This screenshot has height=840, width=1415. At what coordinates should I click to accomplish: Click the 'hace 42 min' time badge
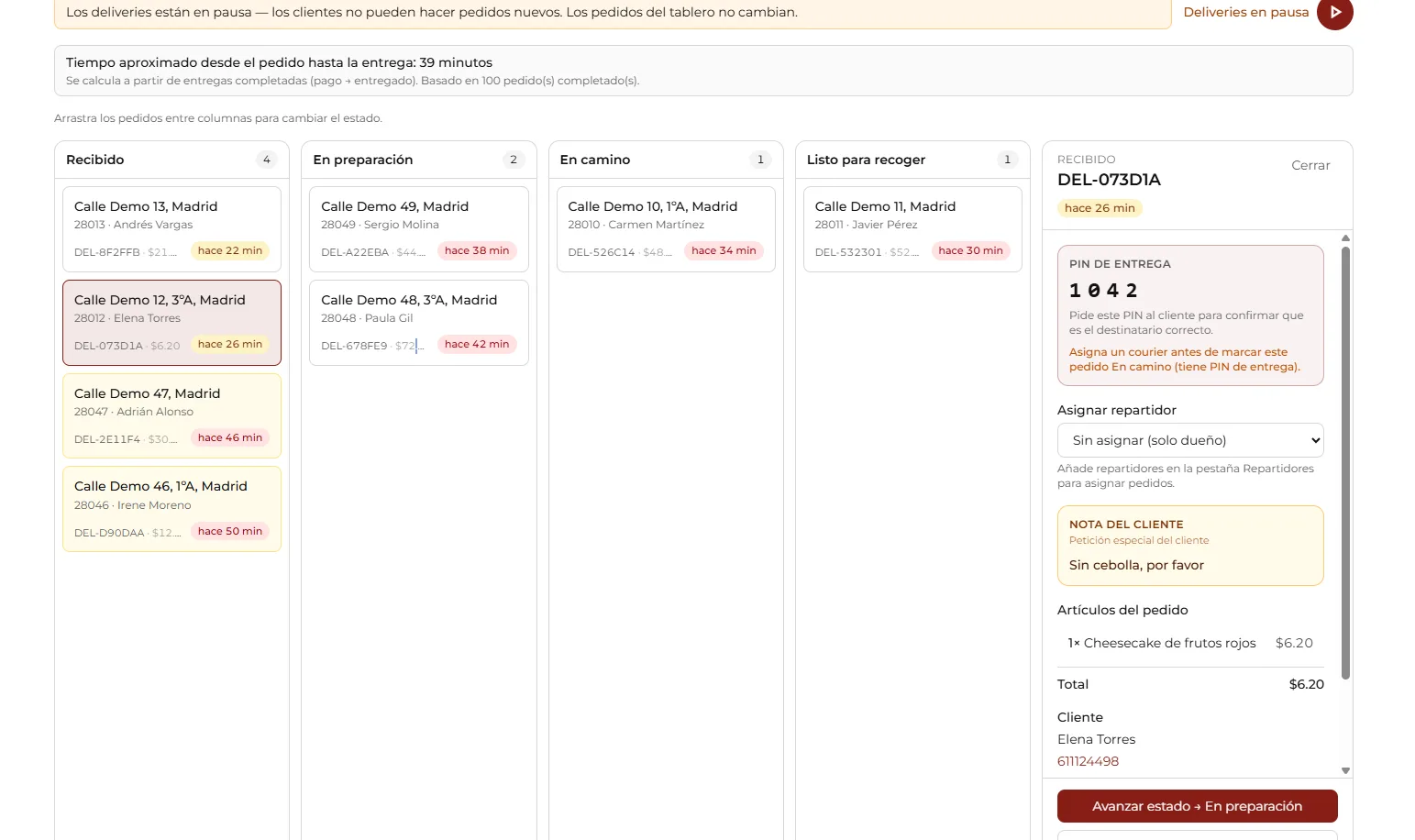tap(477, 344)
